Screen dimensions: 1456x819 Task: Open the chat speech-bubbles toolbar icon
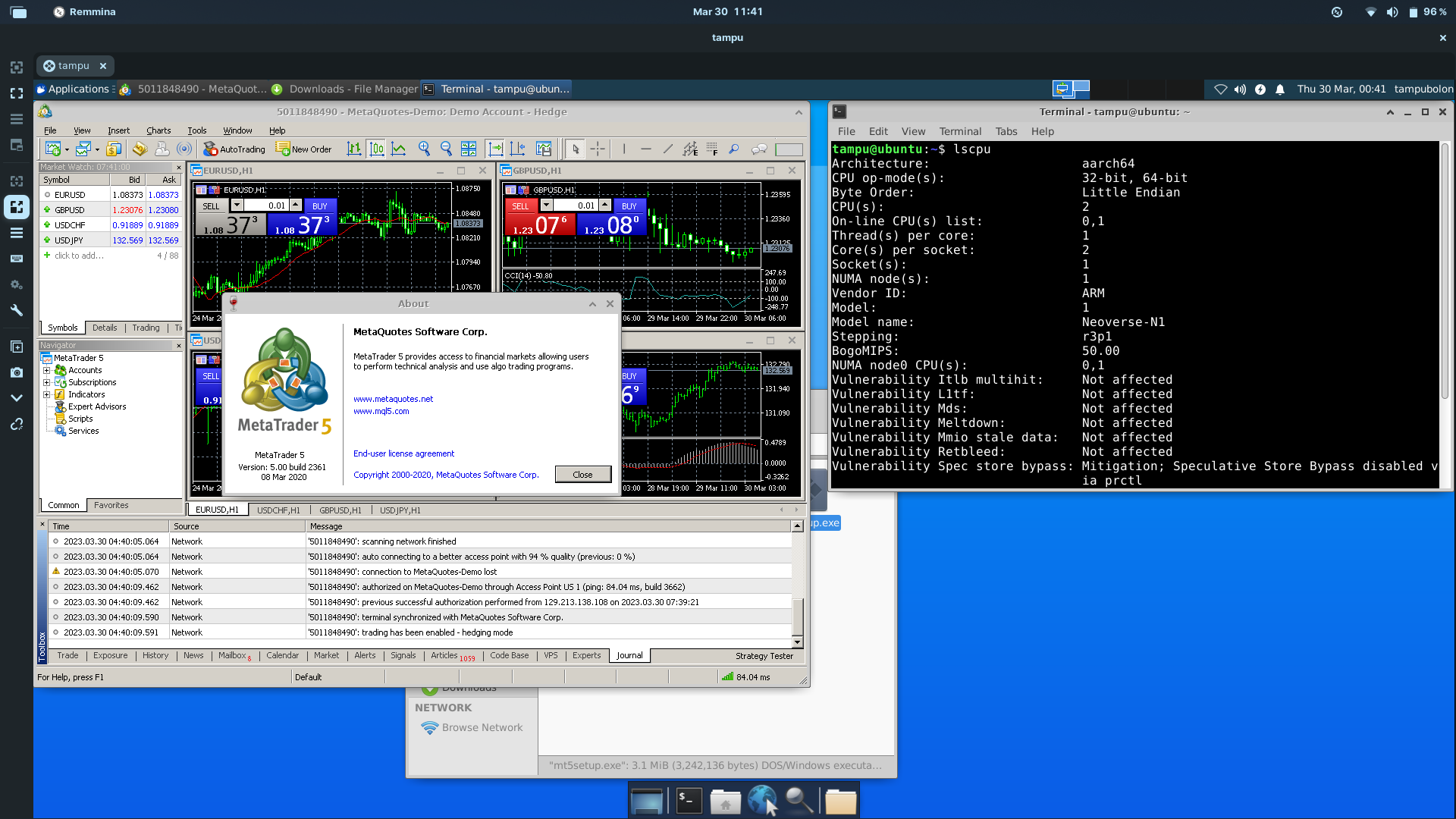(759, 149)
